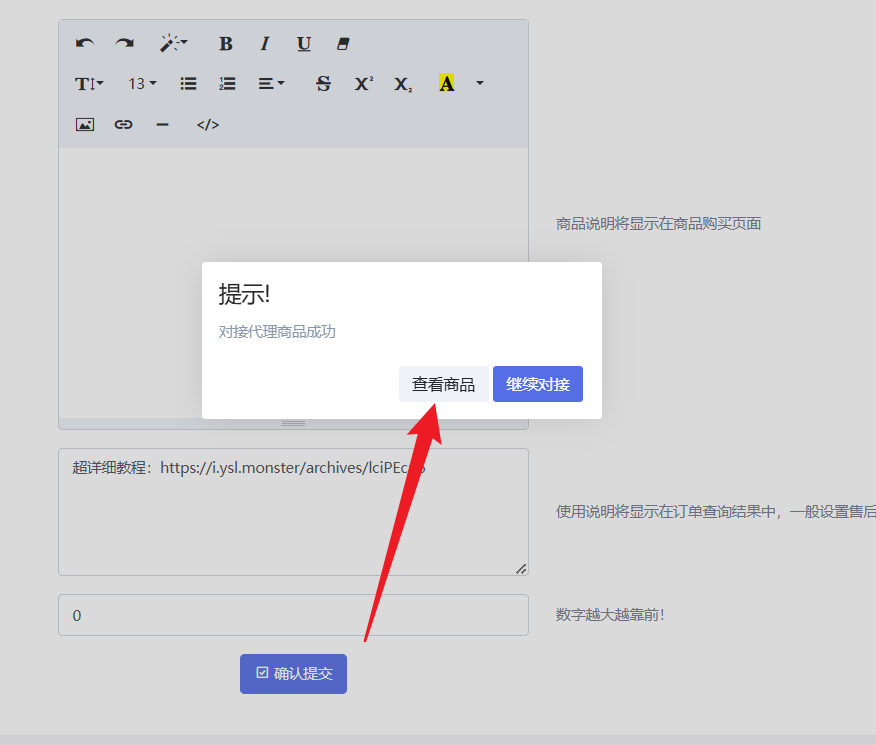876x745 pixels.
Task: Toggle Italic text formatting
Action: tap(265, 44)
